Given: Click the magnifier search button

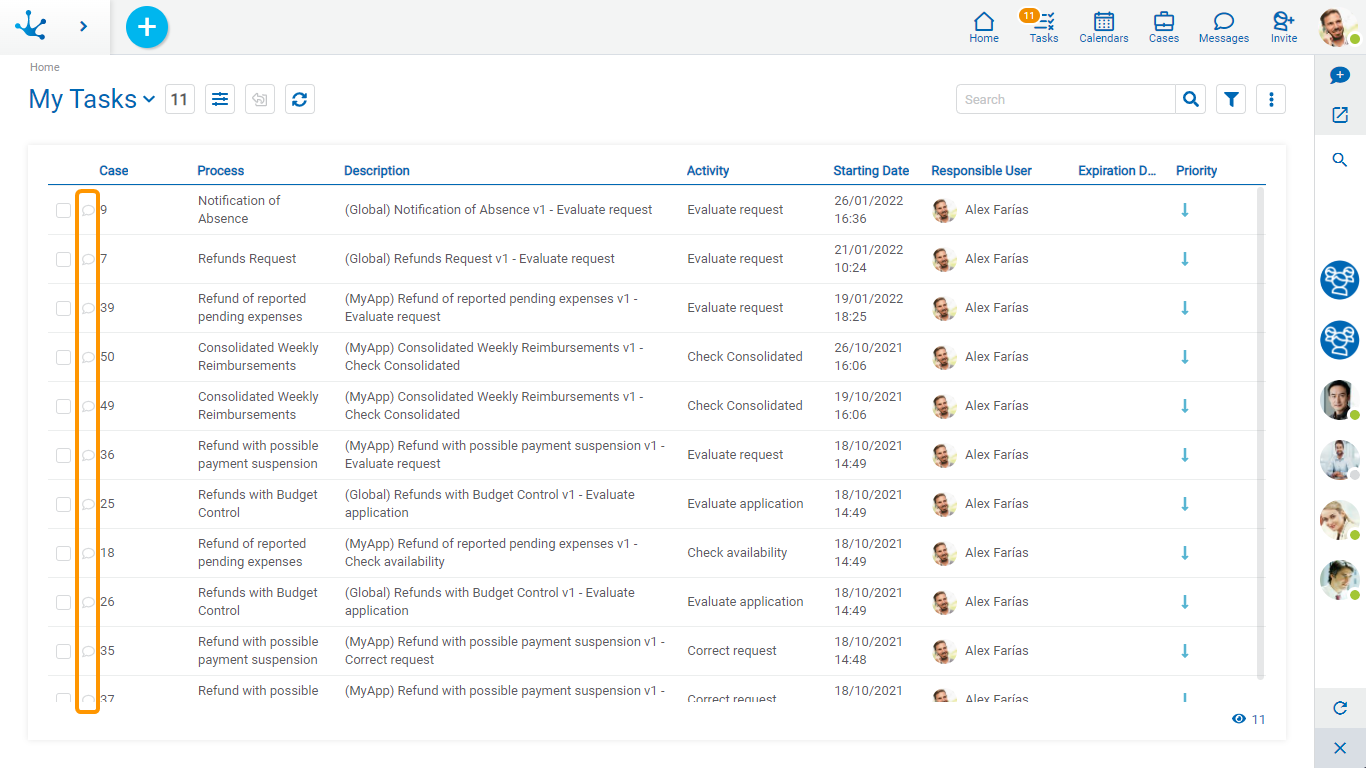Looking at the screenshot, I should [x=1191, y=99].
